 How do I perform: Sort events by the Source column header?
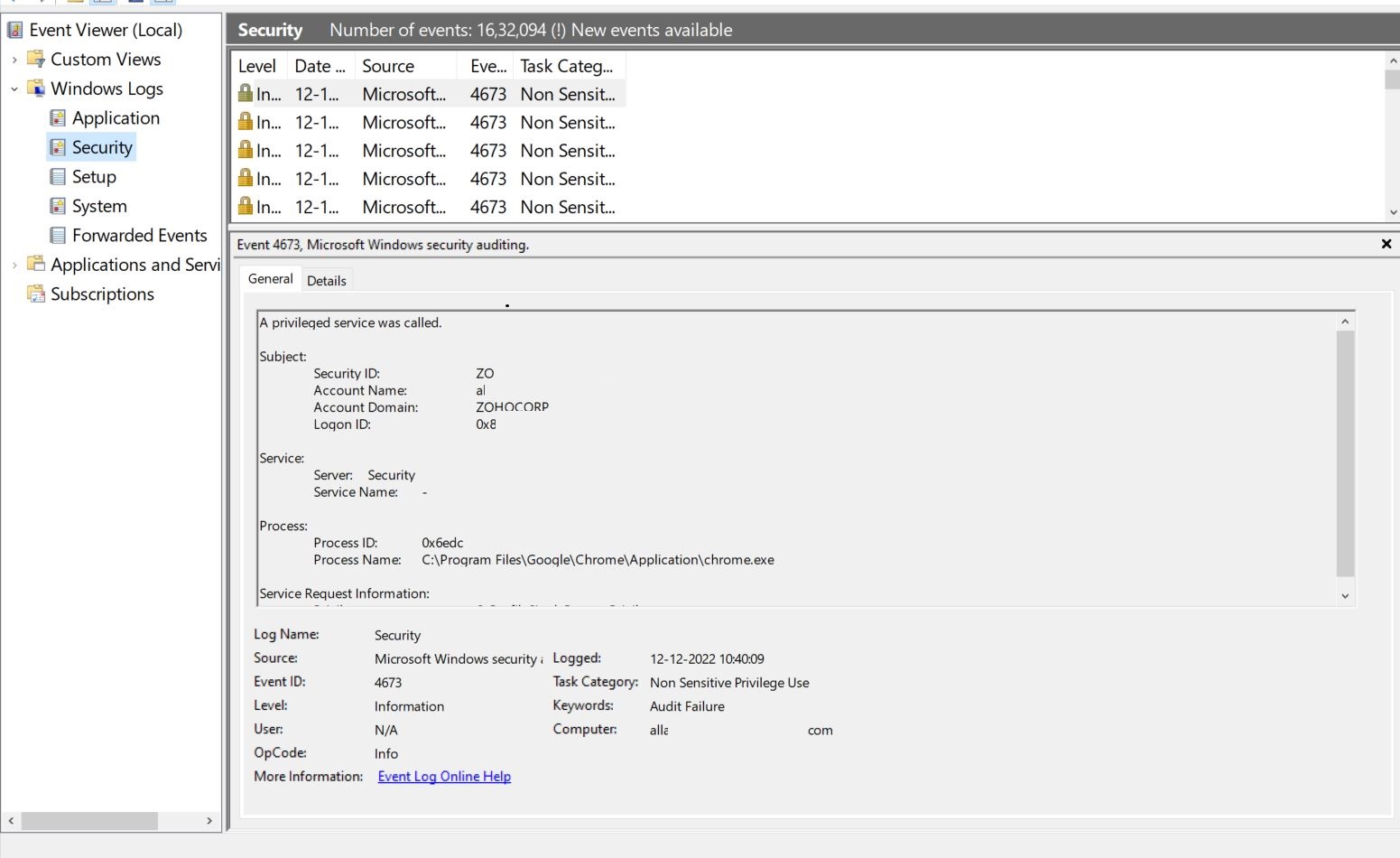pos(388,65)
